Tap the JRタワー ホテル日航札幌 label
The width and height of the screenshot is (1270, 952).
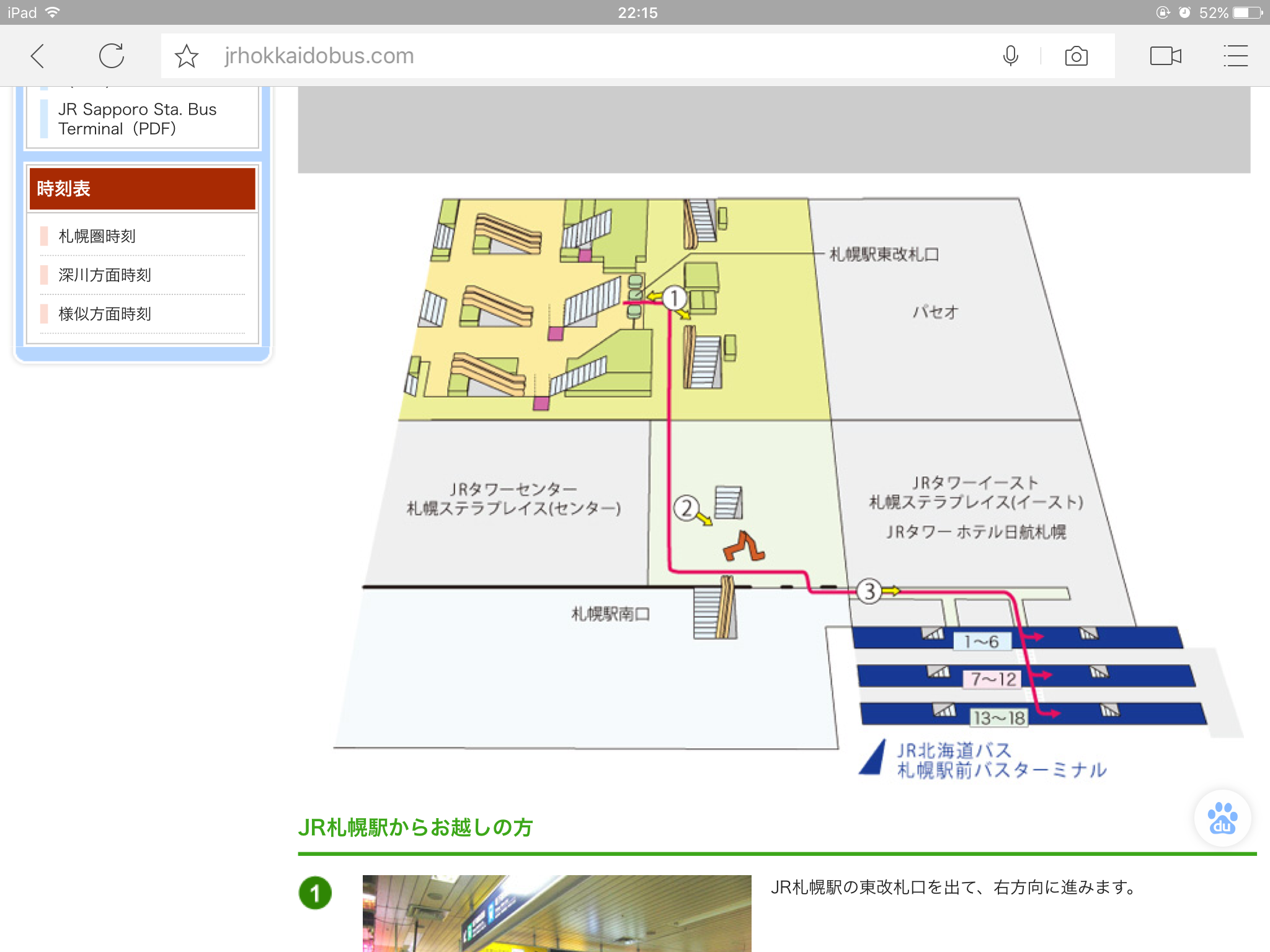[x=976, y=532]
